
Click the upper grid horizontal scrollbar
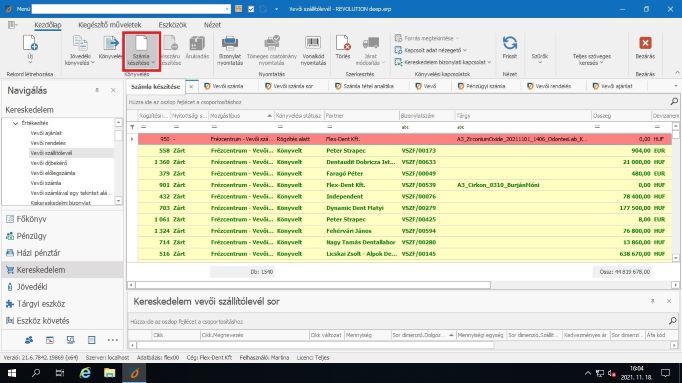click(x=313, y=285)
